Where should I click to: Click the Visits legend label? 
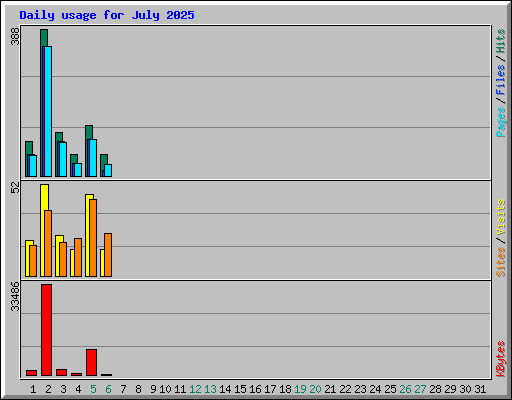500,217
